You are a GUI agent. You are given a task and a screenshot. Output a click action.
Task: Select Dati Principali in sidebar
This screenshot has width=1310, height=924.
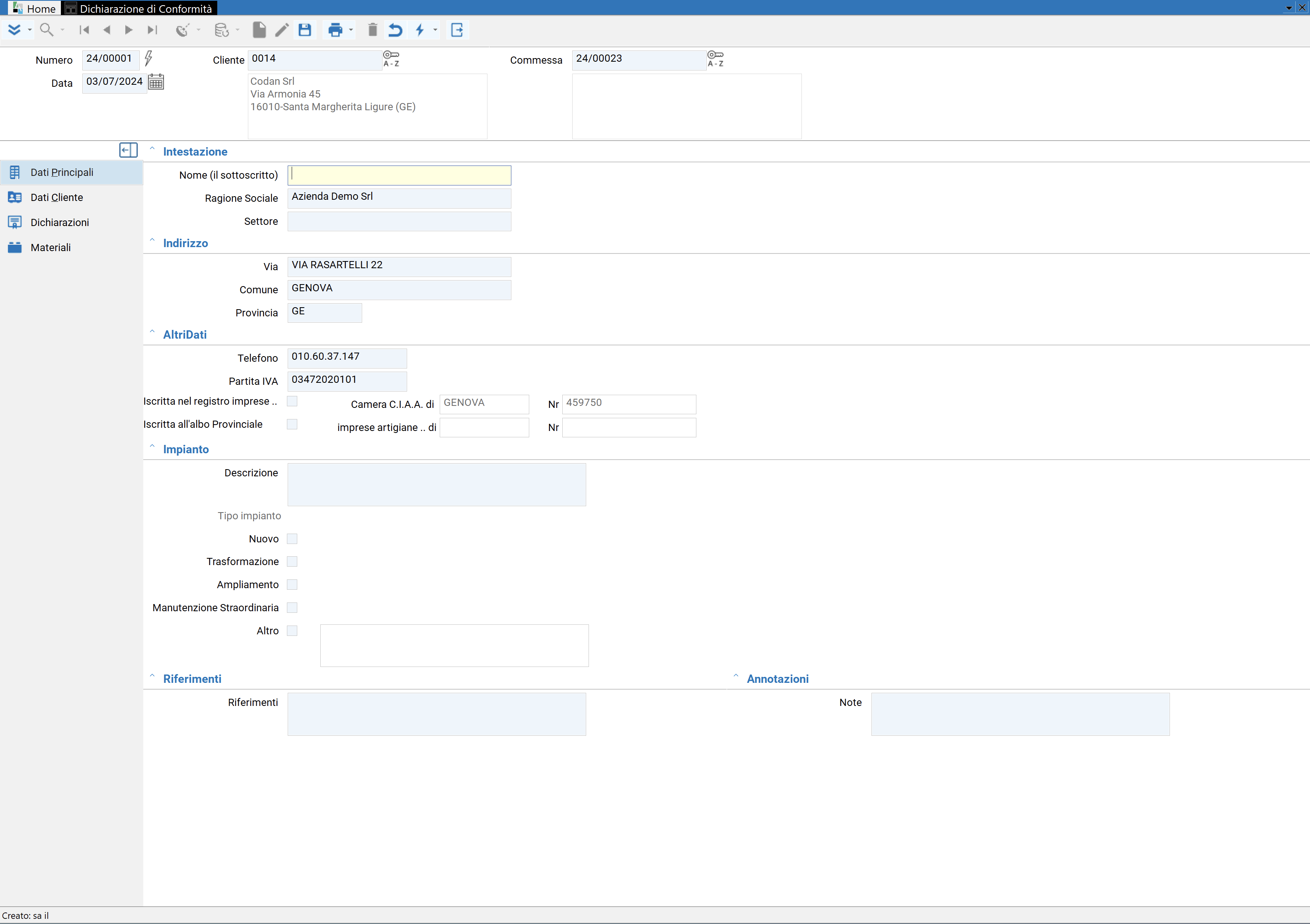pos(71,172)
